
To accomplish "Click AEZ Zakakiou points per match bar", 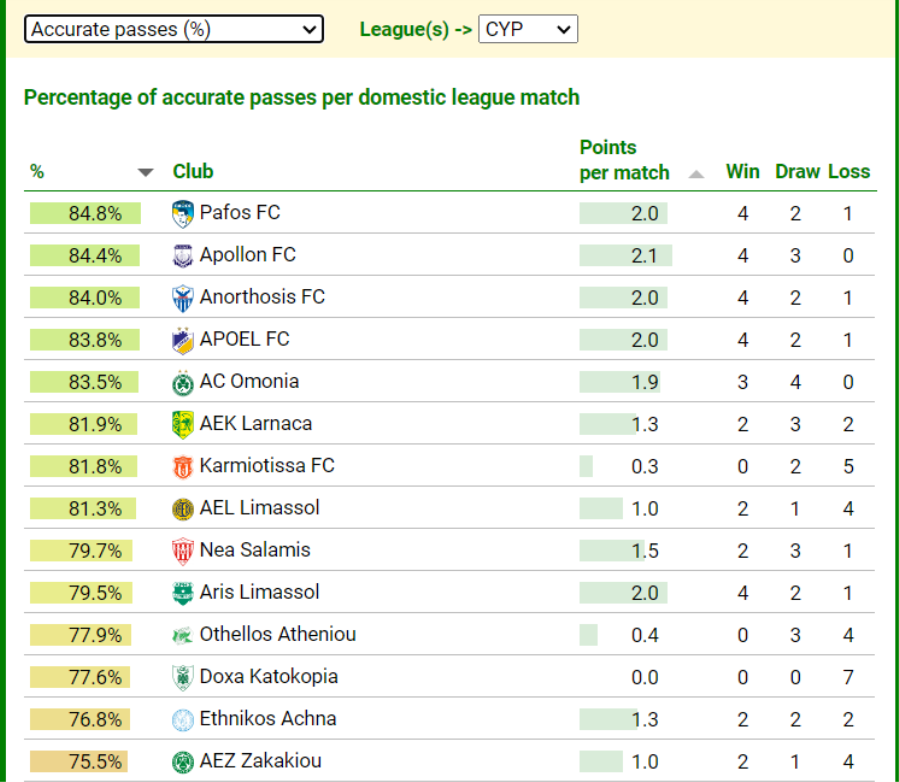I will click(x=602, y=761).
